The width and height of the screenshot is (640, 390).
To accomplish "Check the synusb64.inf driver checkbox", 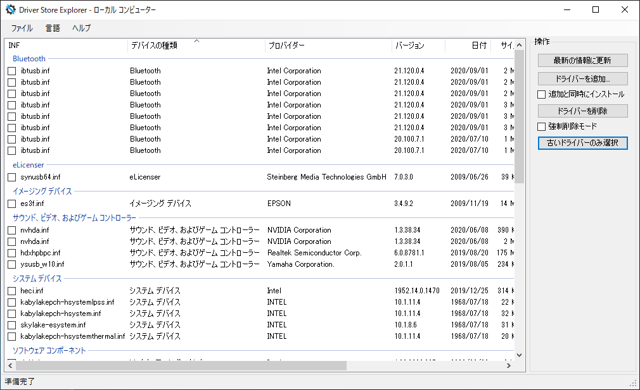I will (12, 177).
